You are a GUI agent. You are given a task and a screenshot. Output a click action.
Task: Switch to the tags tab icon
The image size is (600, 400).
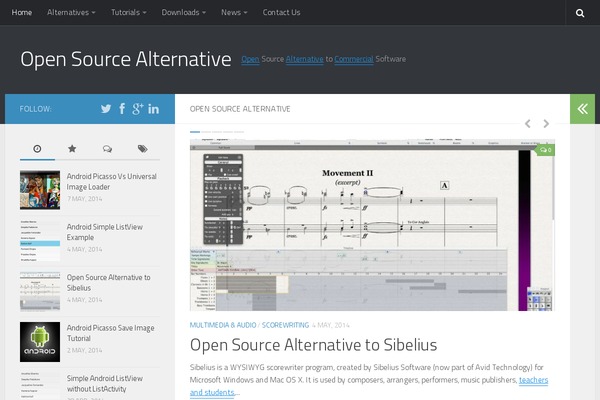(x=142, y=149)
